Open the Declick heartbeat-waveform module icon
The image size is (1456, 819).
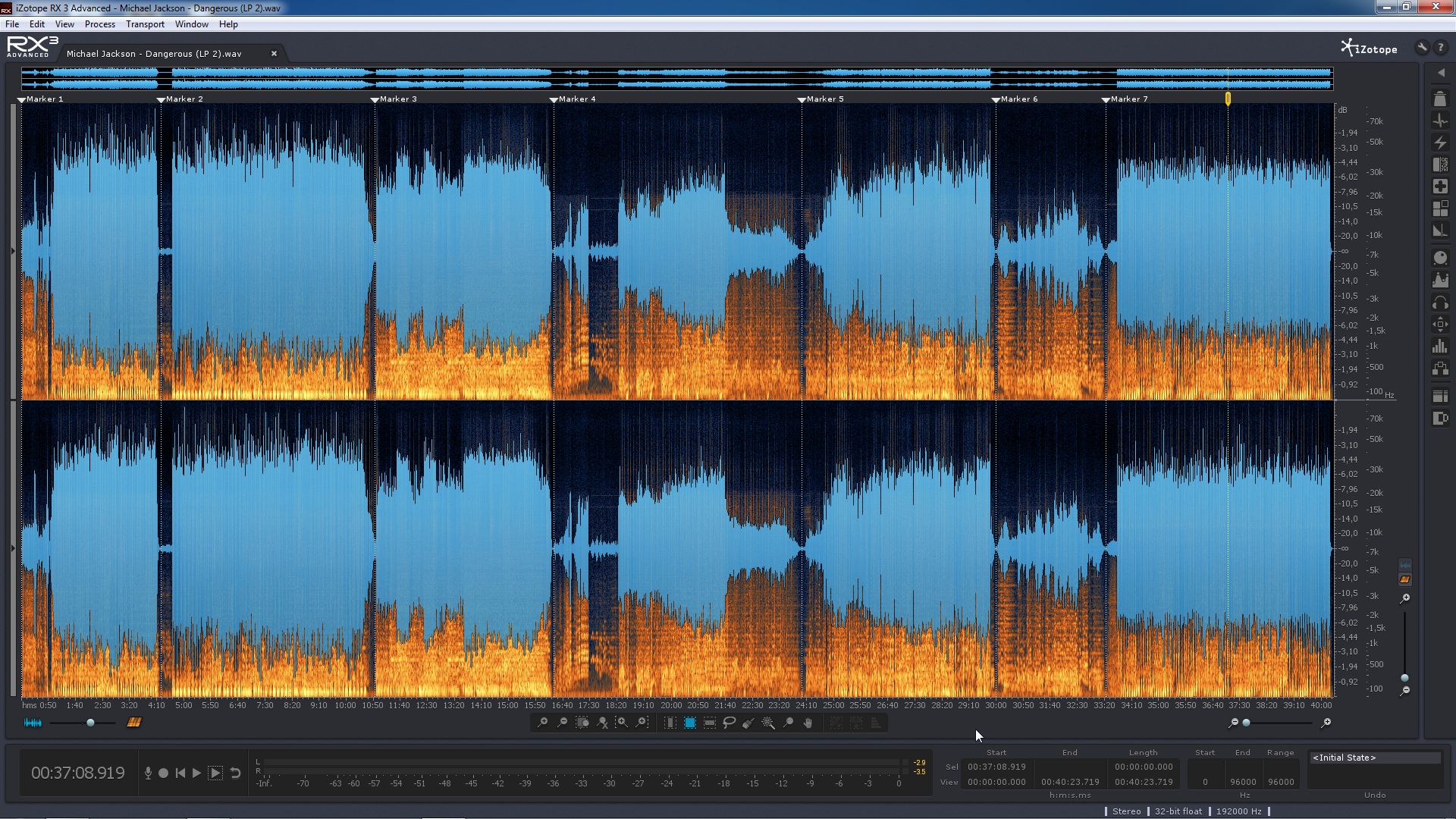[x=1440, y=121]
